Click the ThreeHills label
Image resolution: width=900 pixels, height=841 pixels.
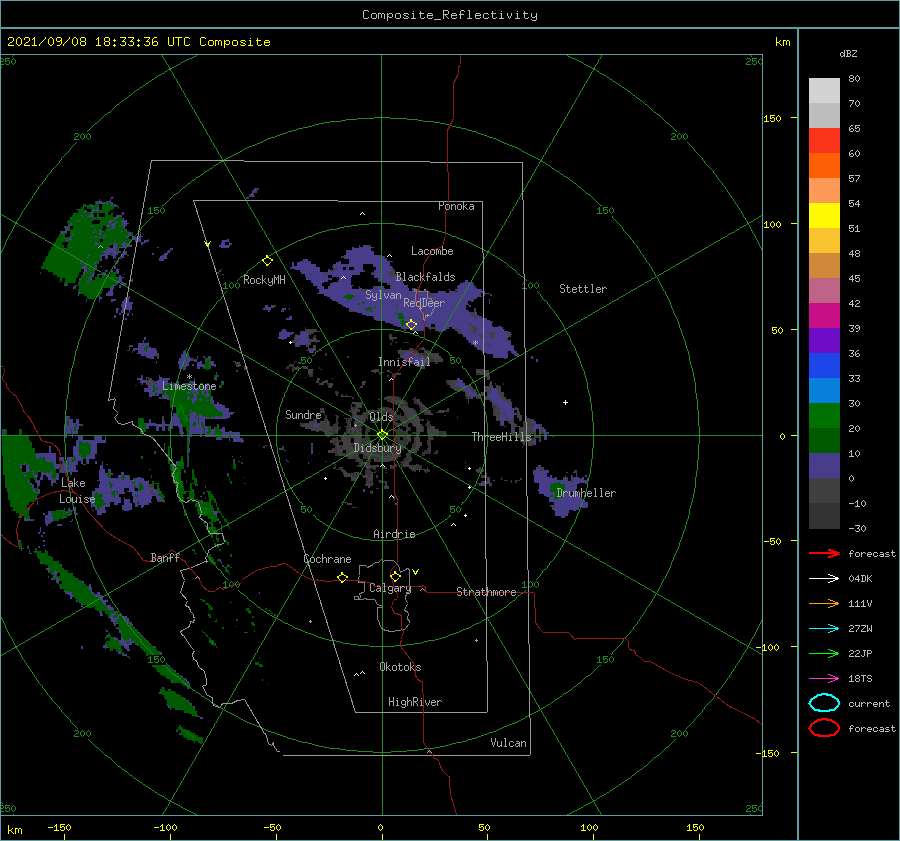(501, 437)
